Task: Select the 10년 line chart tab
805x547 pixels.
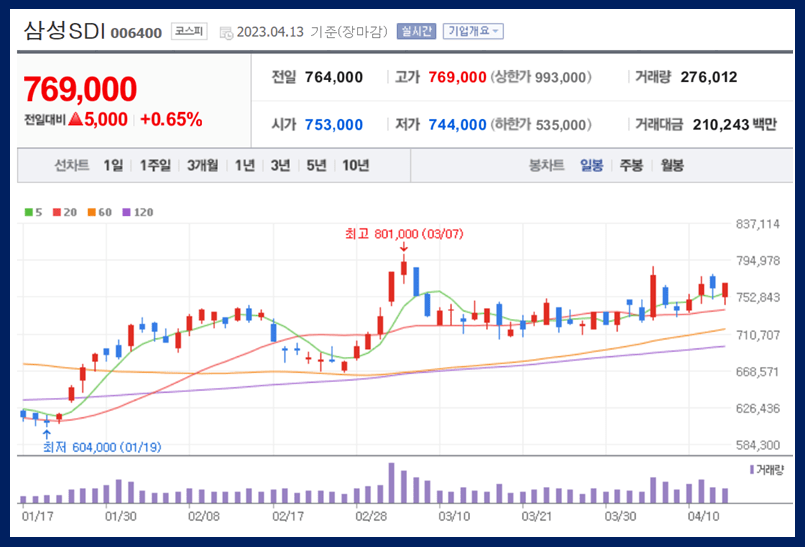Action: (x=356, y=165)
